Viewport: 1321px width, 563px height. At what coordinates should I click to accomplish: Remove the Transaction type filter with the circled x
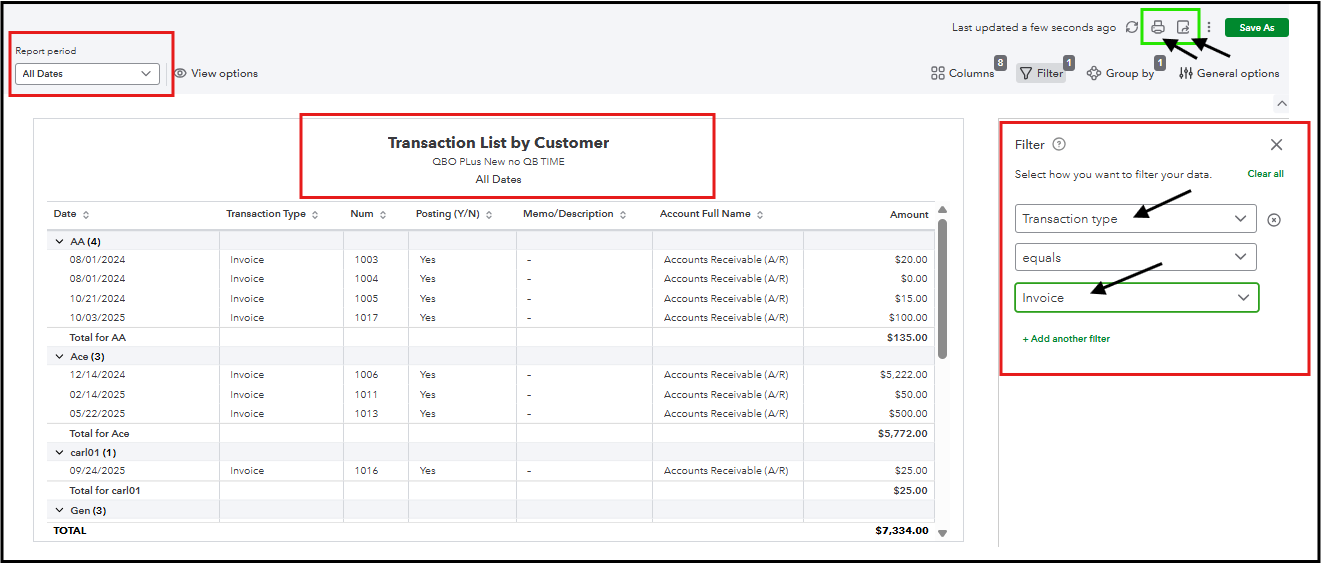[x=1274, y=220]
